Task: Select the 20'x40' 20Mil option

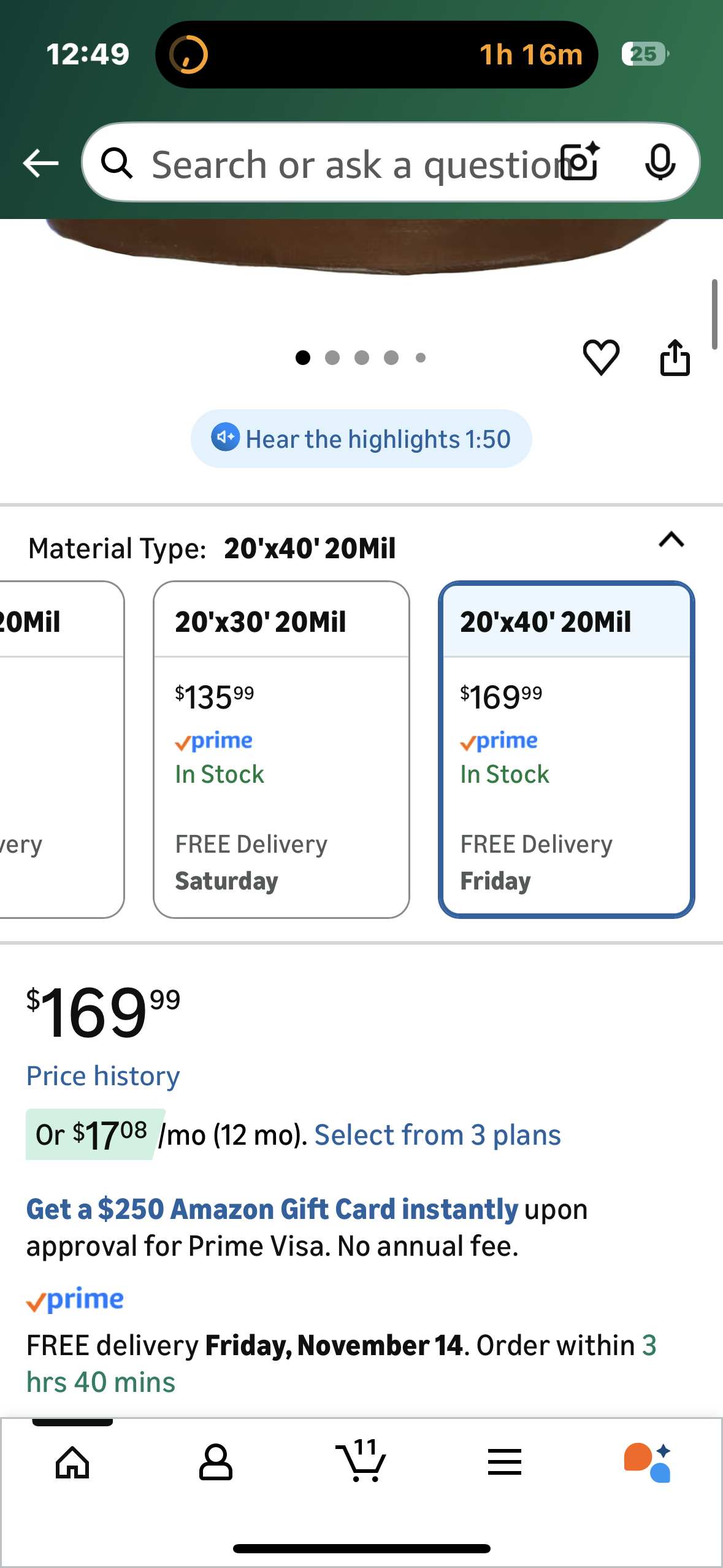Action: (566, 749)
